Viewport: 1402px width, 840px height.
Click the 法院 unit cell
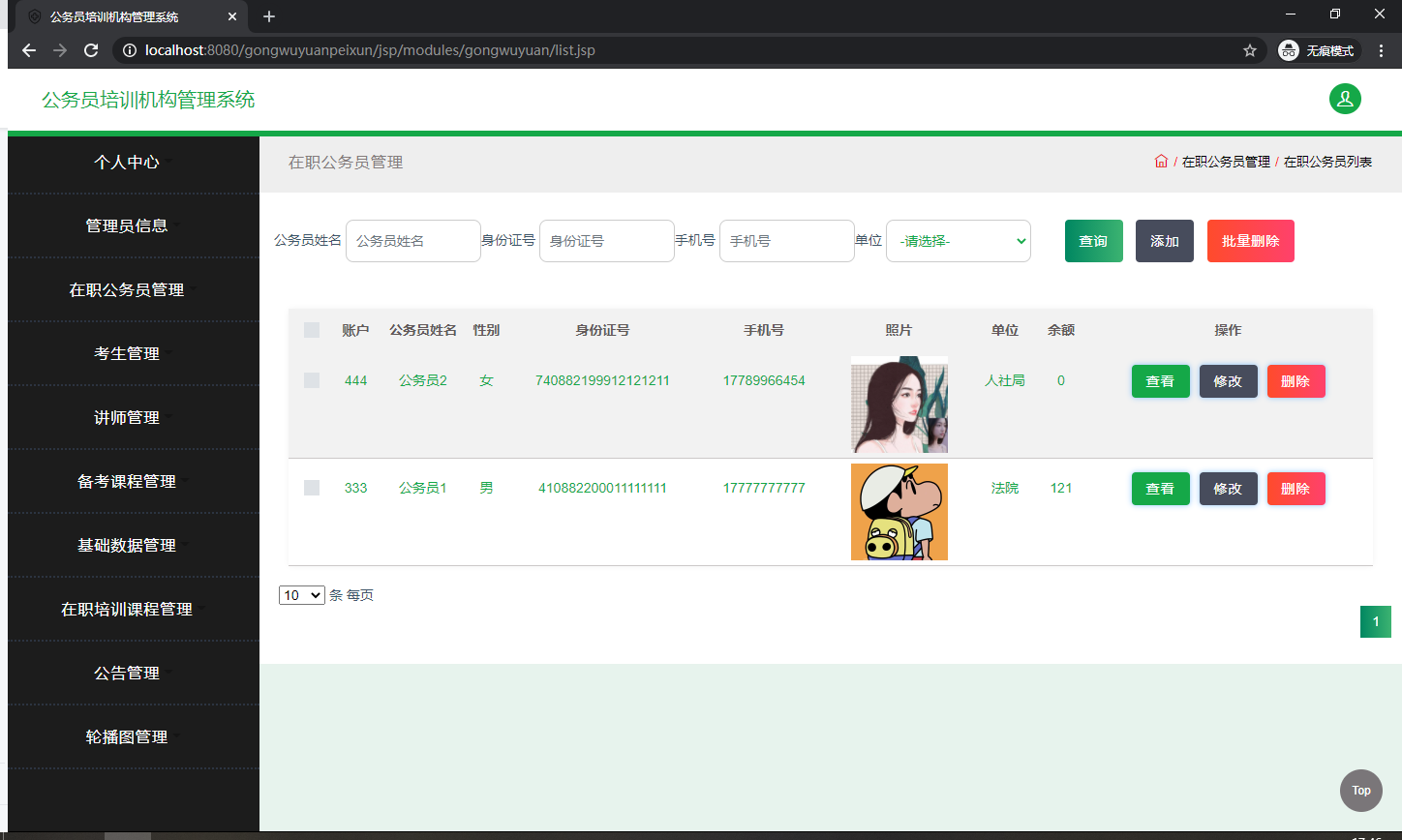1005,488
